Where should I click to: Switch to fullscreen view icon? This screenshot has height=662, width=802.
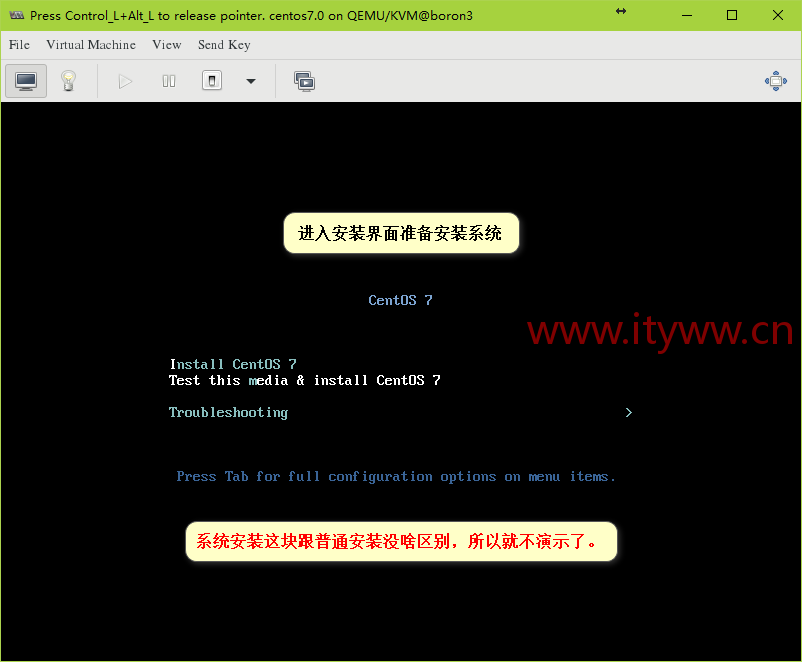pyautogui.click(x=776, y=81)
